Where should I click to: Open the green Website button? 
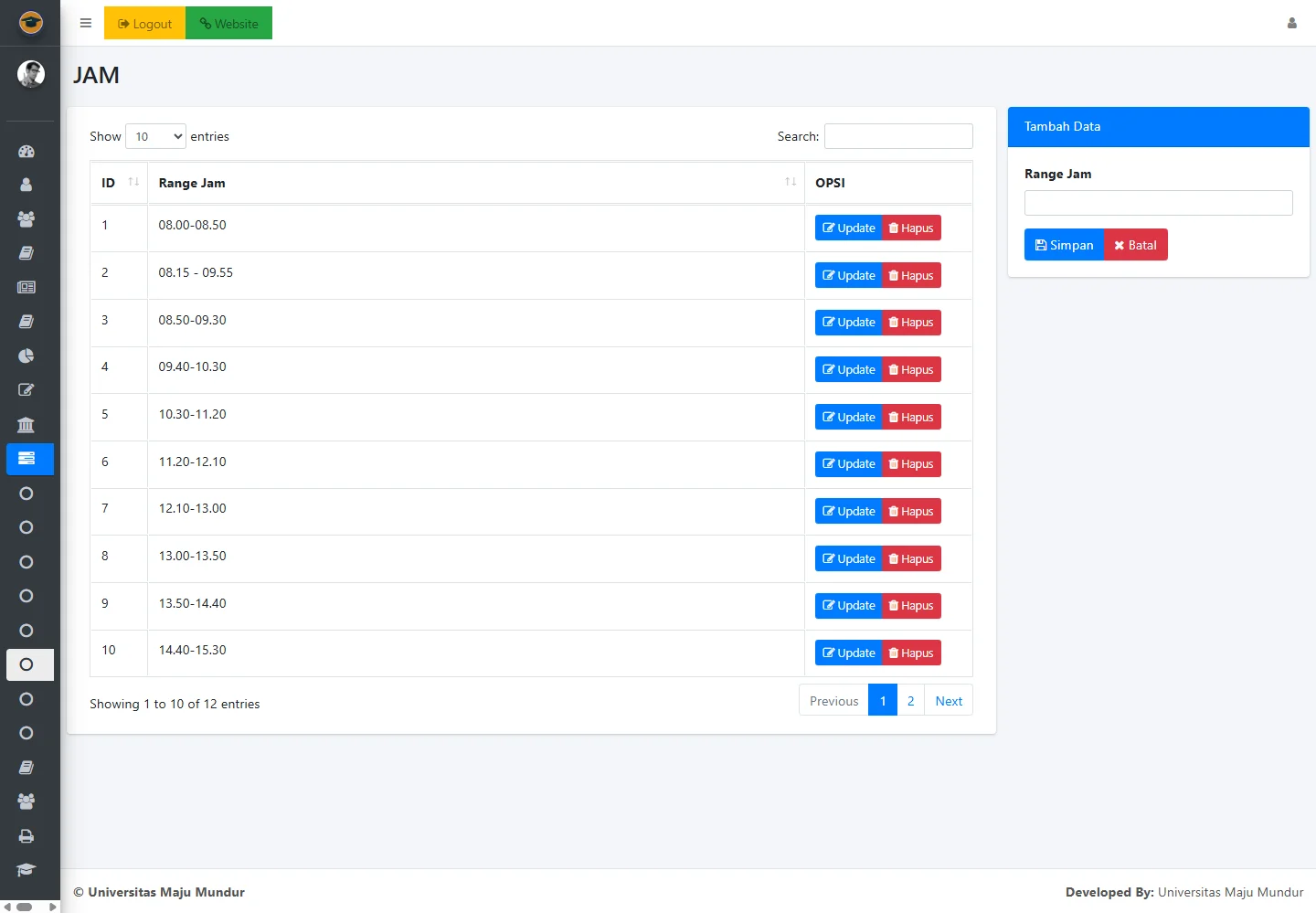(x=228, y=24)
